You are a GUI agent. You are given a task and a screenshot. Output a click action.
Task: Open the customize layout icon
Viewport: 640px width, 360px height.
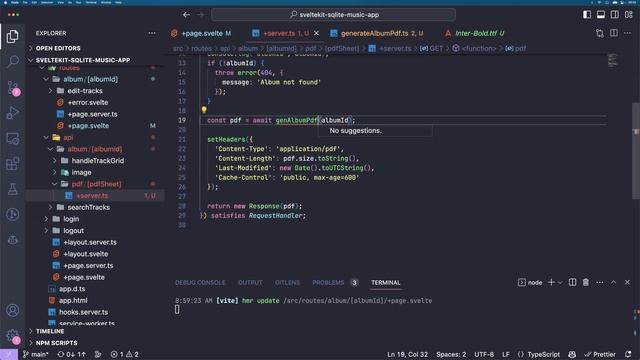click(x=629, y=15)
